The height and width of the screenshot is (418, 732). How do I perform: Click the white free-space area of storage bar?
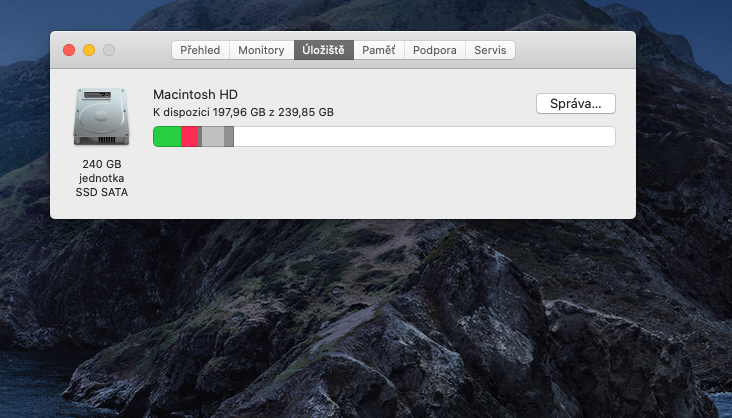[x=420, y=137]
